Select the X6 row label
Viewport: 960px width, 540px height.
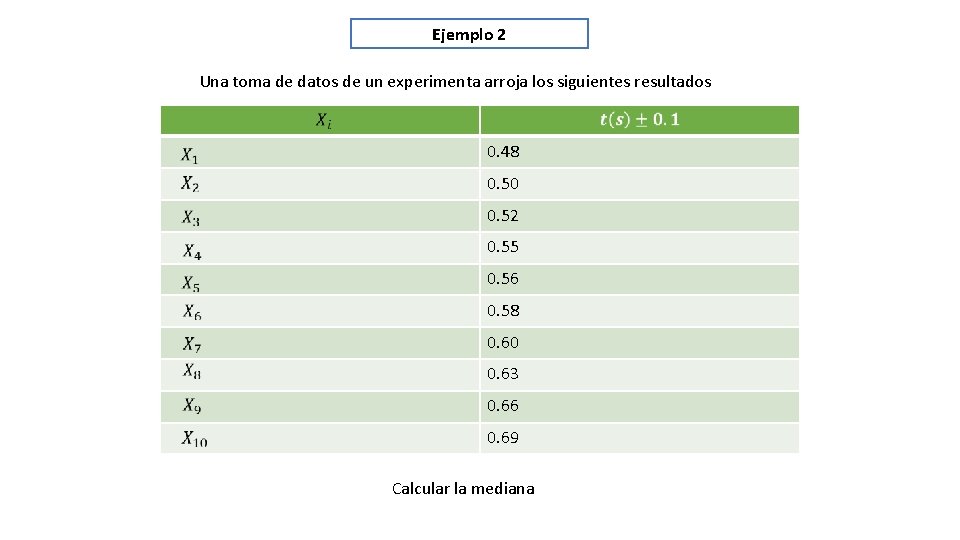[192, 312]
